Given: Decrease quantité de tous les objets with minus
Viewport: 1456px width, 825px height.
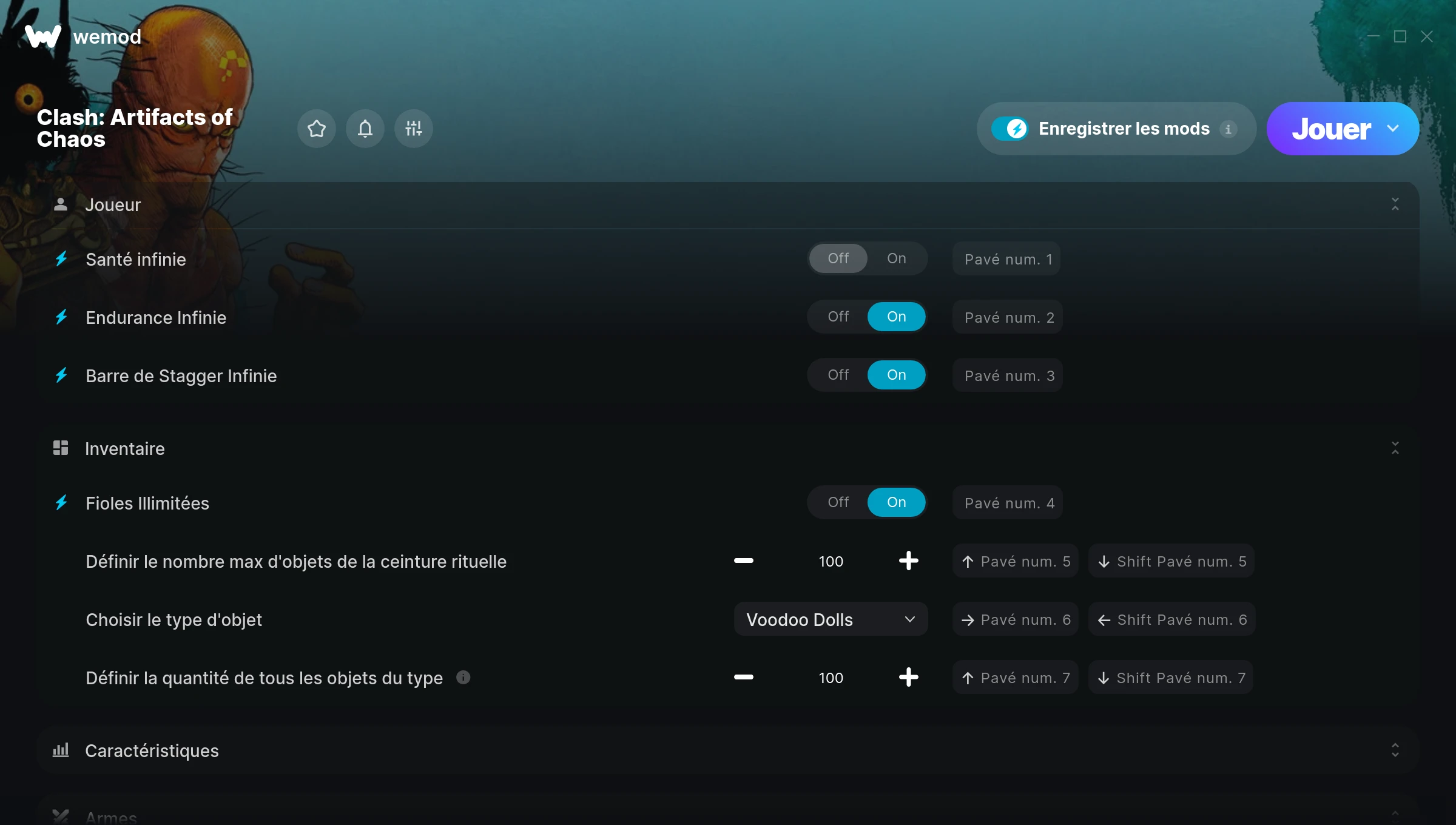Looking at the screenshot, I should 743,677.
